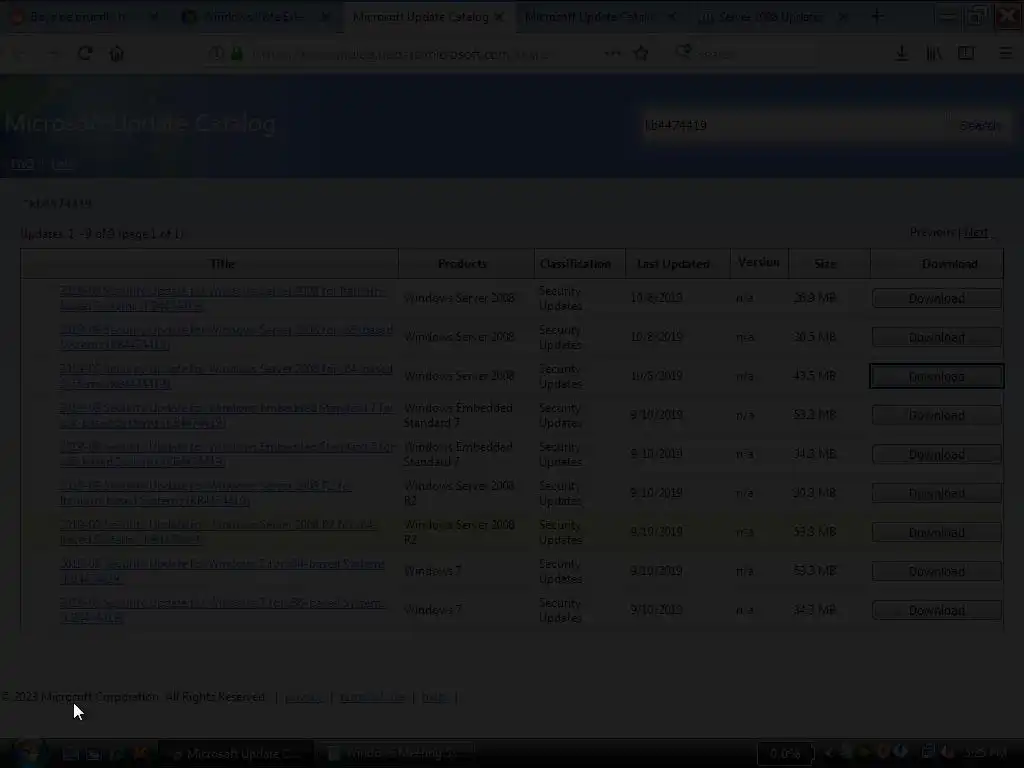Download the 34.3 MB Windows 7 update
Image resolution: width=1024 pixels, height=768 pixels.
[x=936, y=611]
